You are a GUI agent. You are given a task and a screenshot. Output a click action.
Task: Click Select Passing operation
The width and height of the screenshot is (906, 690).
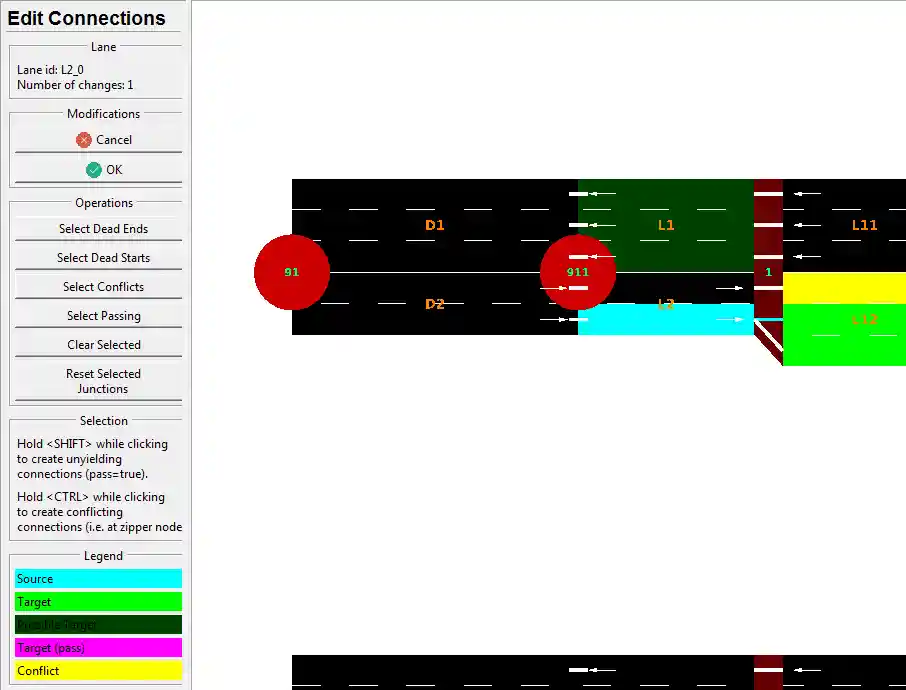coord(98,316)
